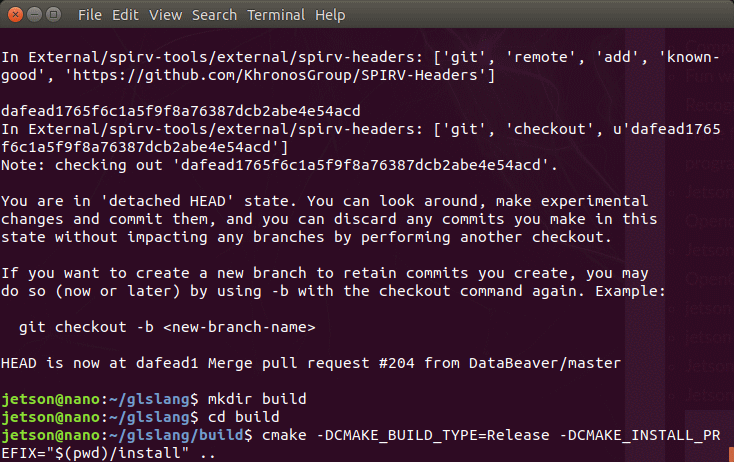Click the orange scrollbar handle at right edge
The image size is (734, 462).
(731, 454)
